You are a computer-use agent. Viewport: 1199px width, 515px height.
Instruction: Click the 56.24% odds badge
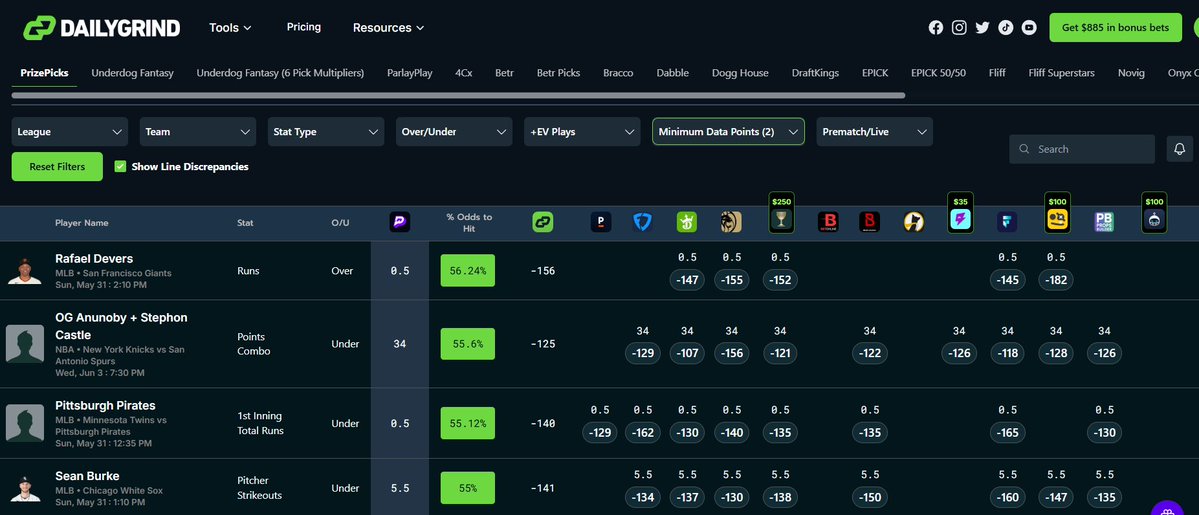pyautogui.click(x=467, y=271)
